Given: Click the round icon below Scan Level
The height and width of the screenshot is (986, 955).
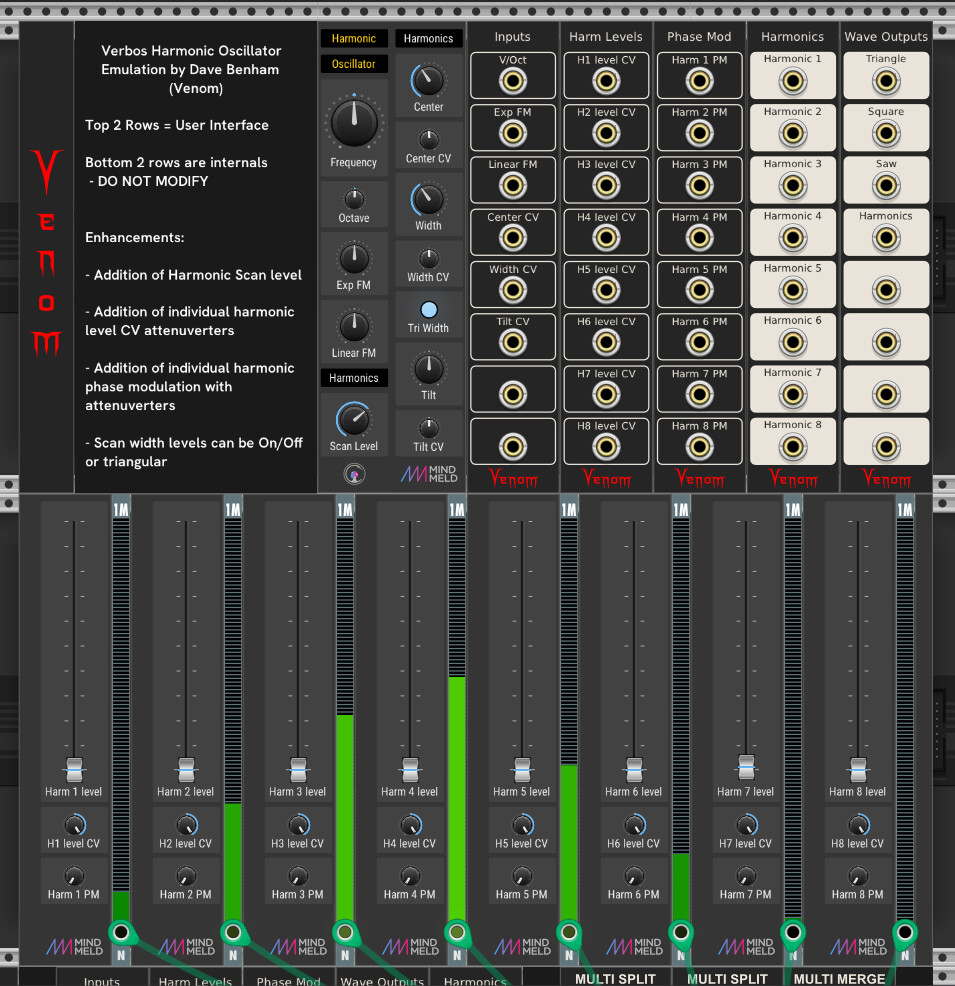Looking at the screenshot, I should click(354, 474).
